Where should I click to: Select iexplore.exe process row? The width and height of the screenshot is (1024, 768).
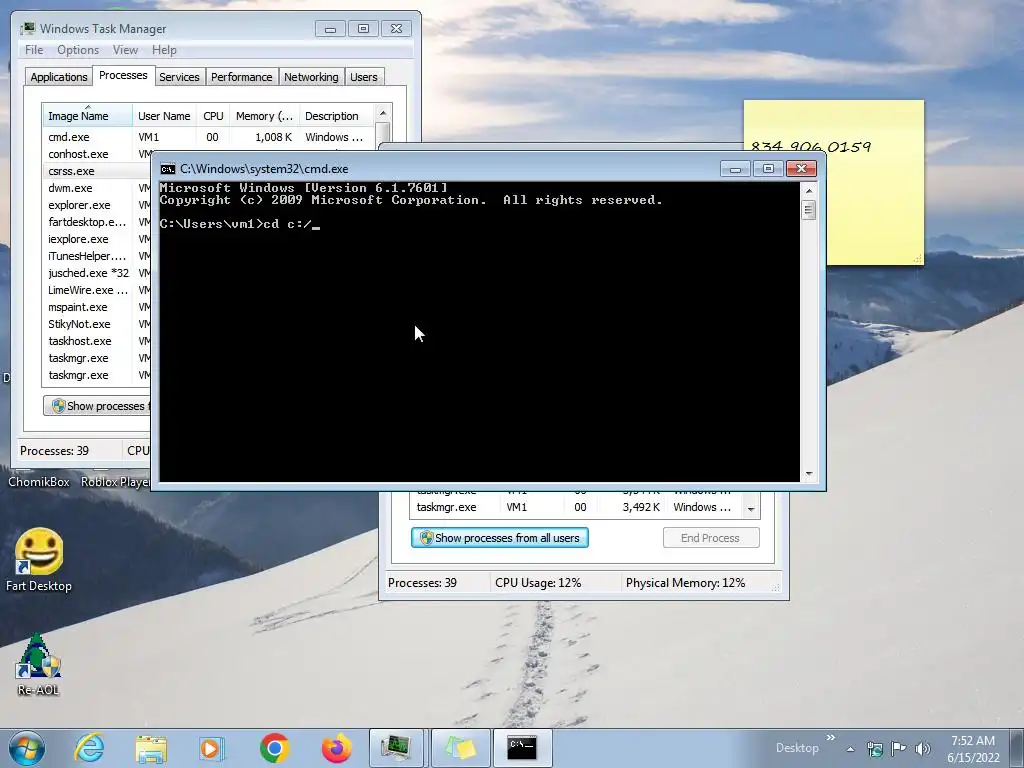coord(97,239)
